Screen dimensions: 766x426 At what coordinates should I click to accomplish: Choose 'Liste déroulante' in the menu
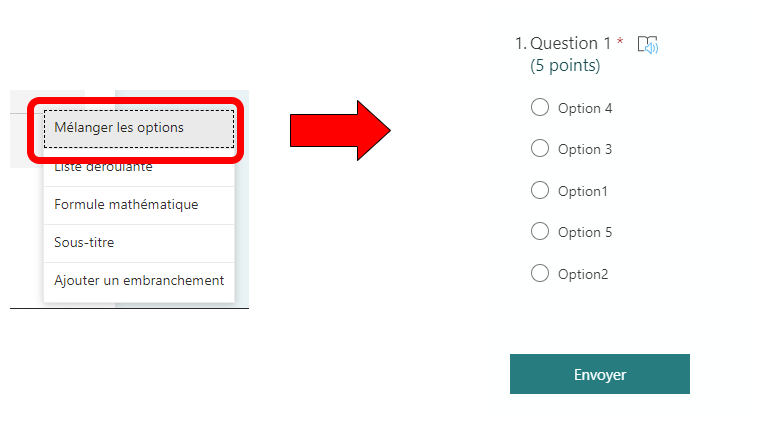click(104, 168)
